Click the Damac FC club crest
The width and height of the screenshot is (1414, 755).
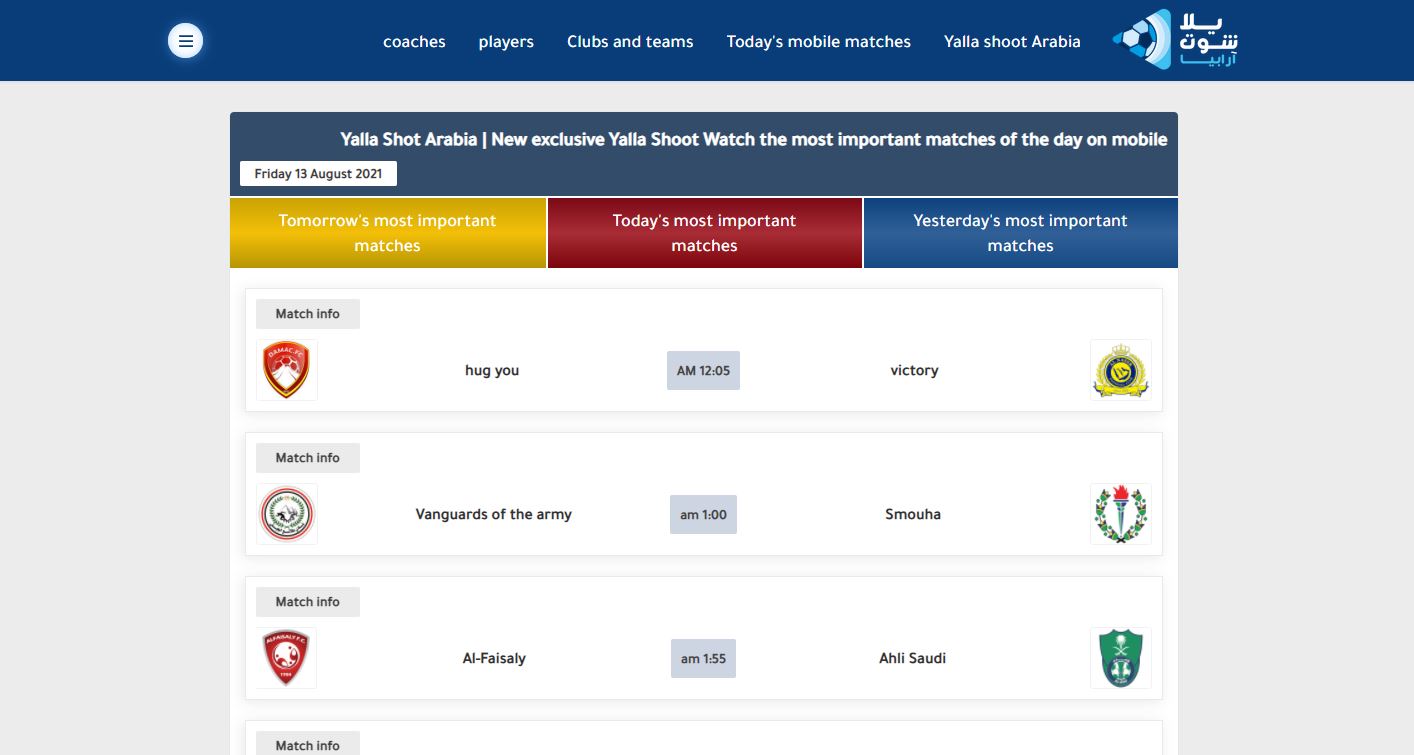pos(287,370)
